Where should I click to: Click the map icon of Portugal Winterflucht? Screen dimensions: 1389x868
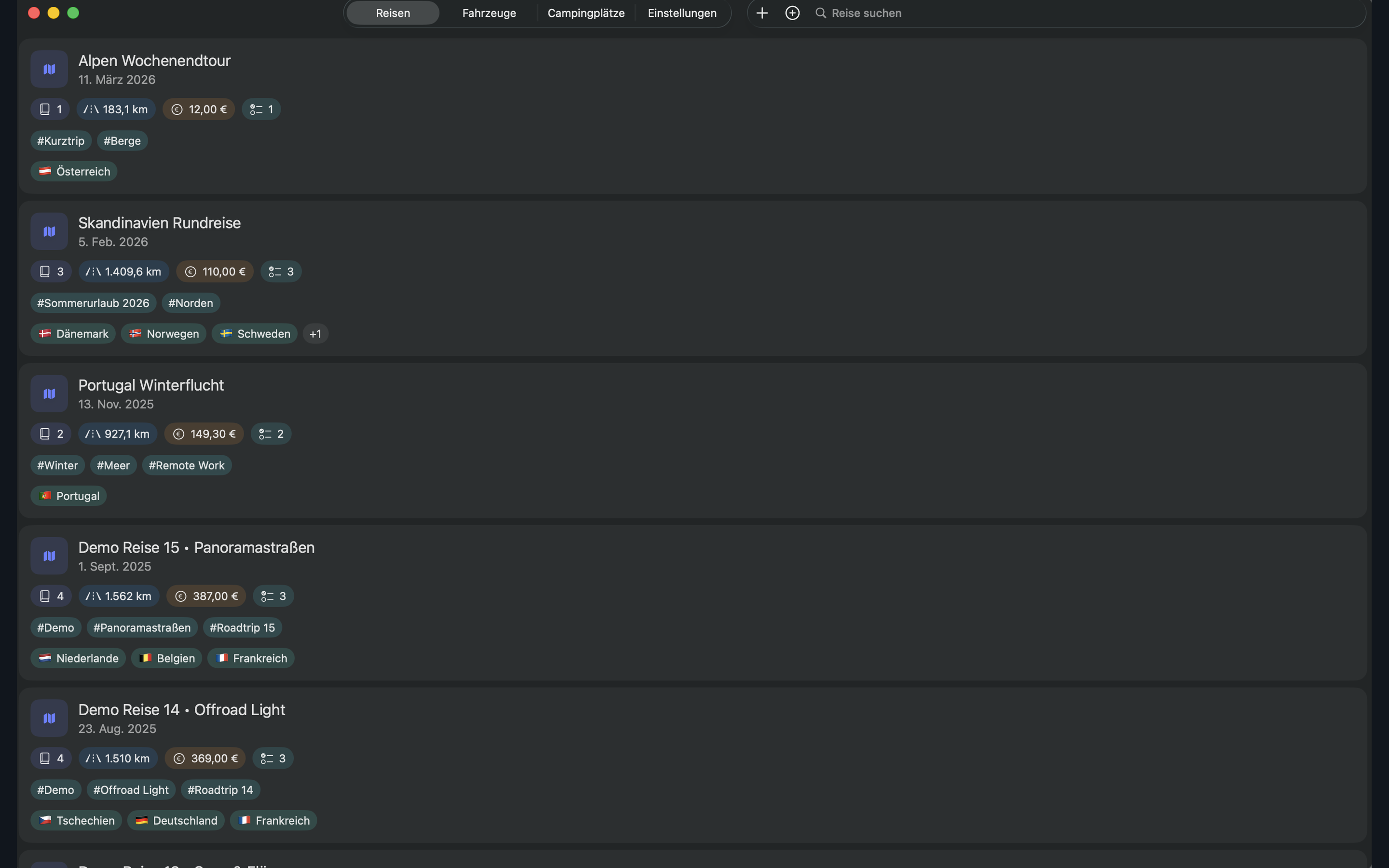tap(49, 394)
